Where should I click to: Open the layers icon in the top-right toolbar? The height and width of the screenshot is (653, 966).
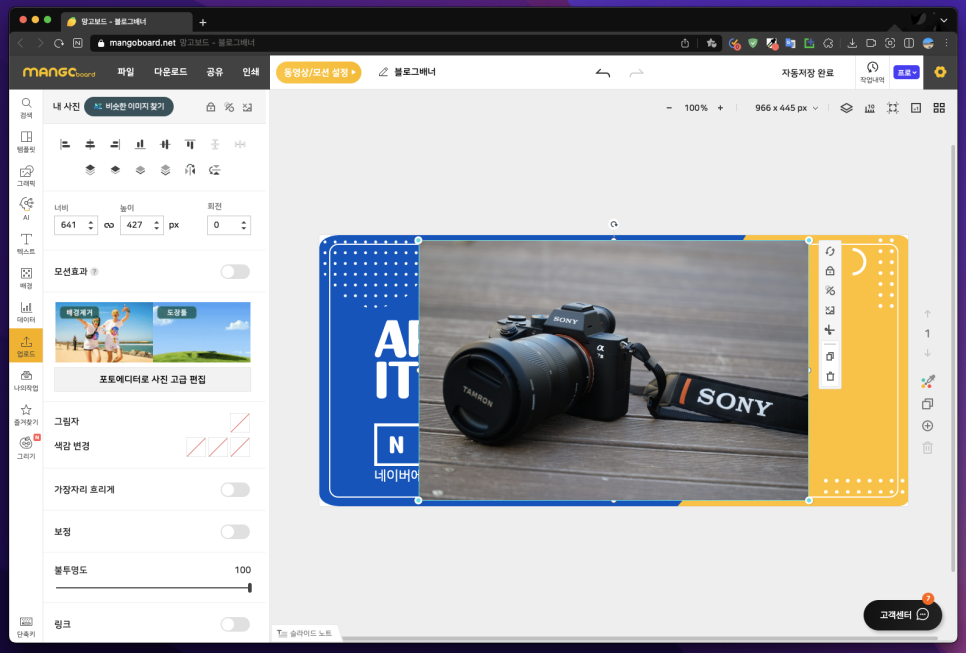(846, 108)
